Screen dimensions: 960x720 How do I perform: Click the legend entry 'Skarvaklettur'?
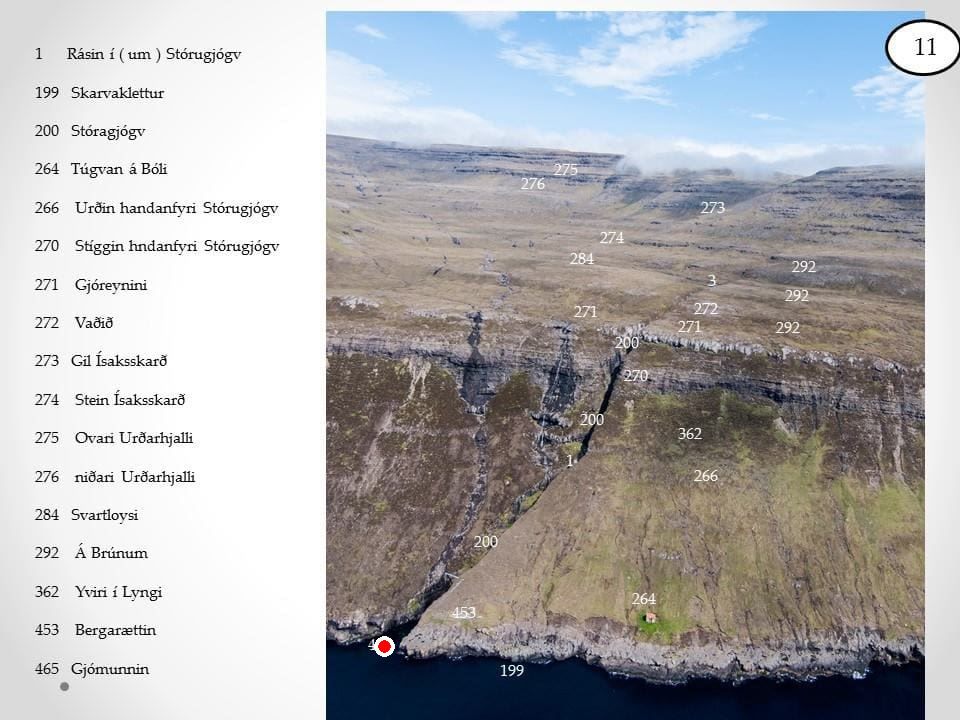117,93
